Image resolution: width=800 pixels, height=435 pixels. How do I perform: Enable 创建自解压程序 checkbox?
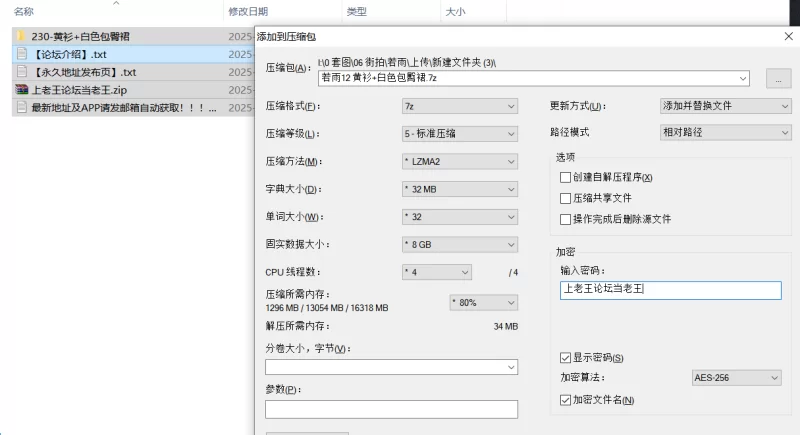[566, 177]
